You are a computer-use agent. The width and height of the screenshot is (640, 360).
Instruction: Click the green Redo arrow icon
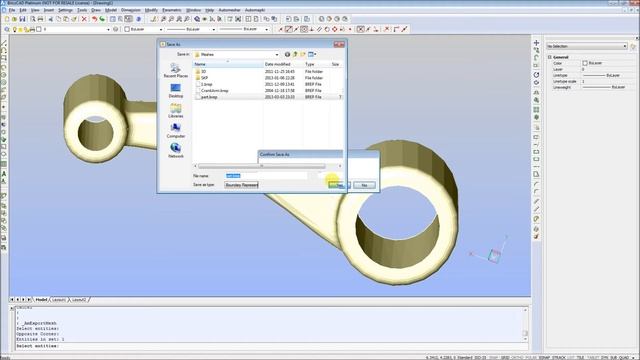[x=102, y=19]
